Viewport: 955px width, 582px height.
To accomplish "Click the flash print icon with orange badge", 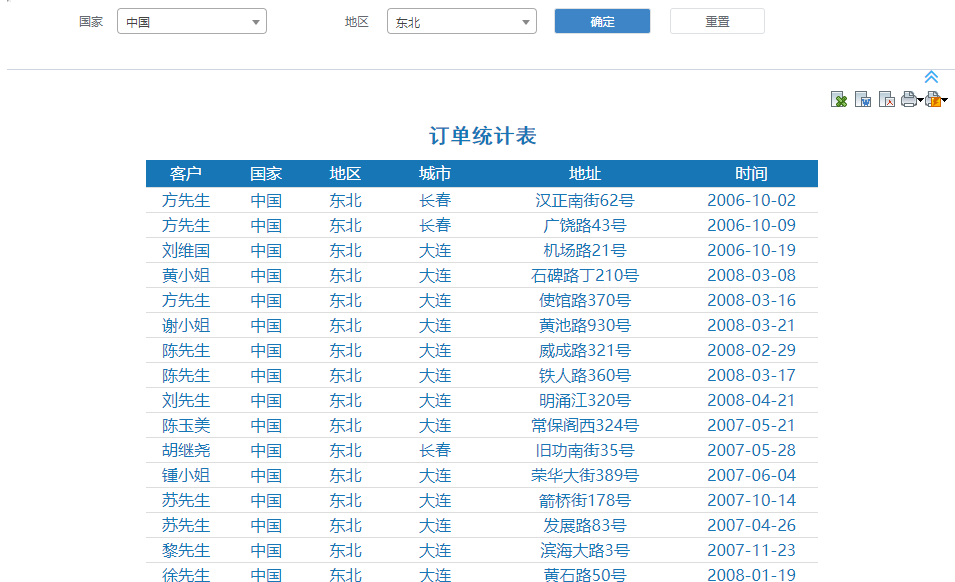I will tap(933, 99).
